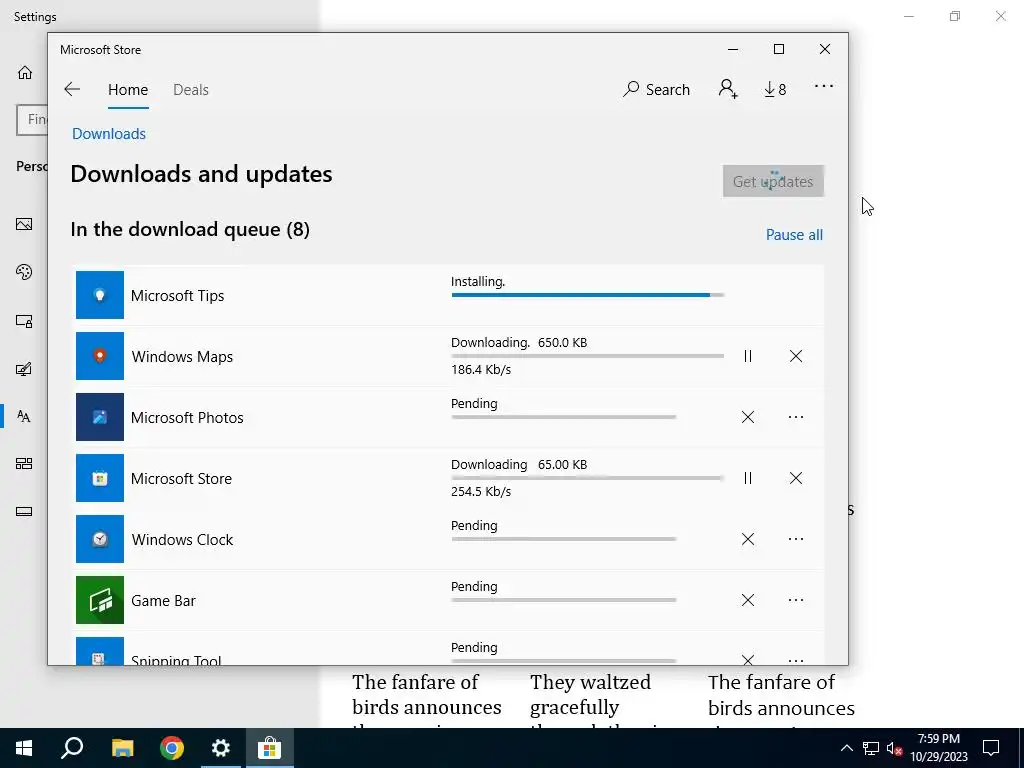Switch to Settings from the taskbar
The width and height of the screenshot is (1024, 768).
tap(221, 748)
